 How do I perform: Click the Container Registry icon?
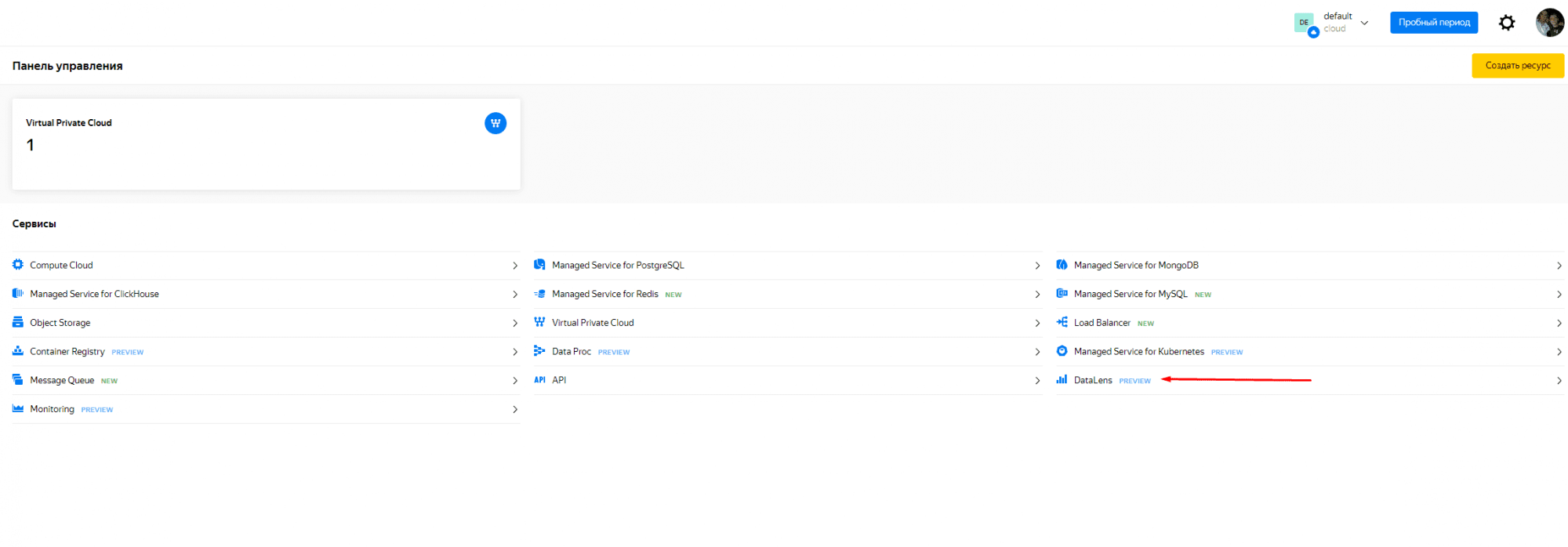18,351
